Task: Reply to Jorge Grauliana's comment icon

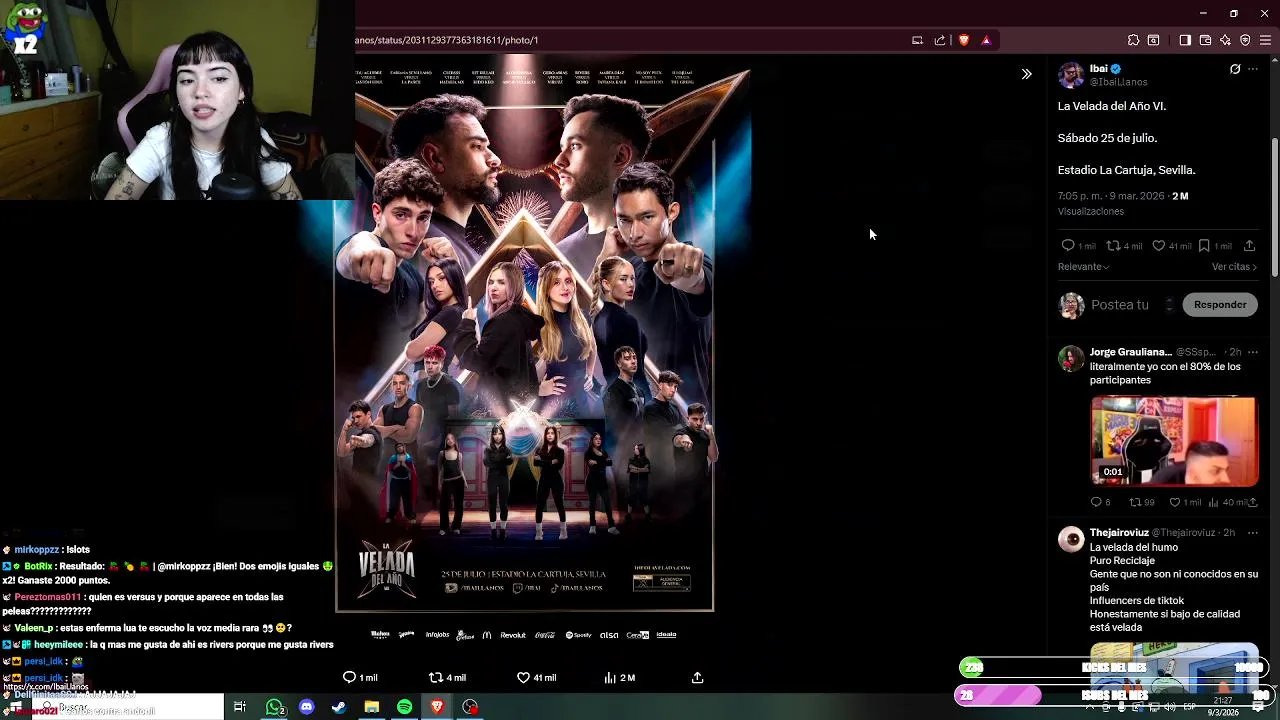Action: click(1096, 502)
